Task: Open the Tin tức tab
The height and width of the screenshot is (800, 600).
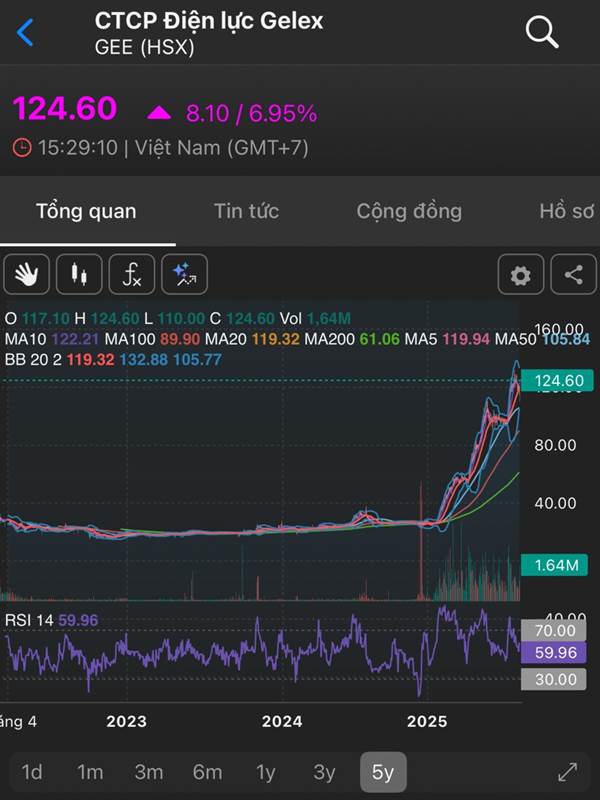Action: [246, 211]
